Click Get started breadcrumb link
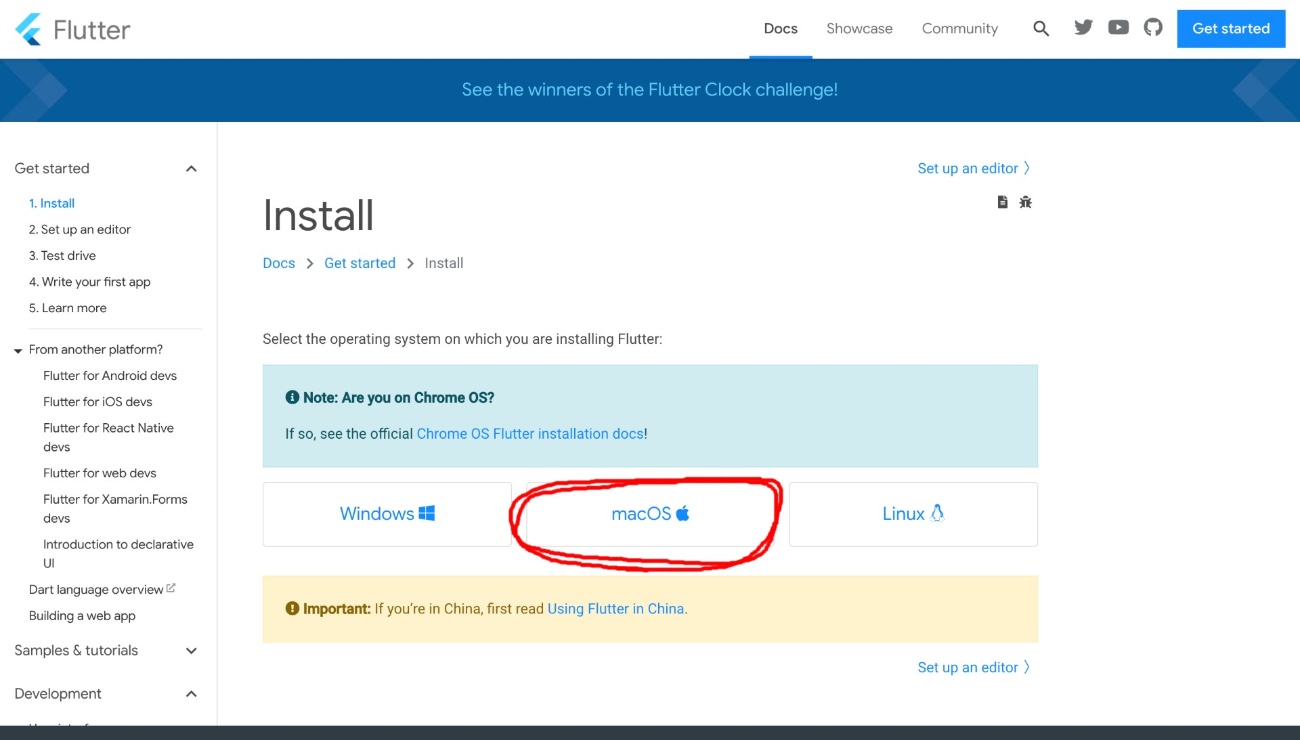 coord(360,263)
